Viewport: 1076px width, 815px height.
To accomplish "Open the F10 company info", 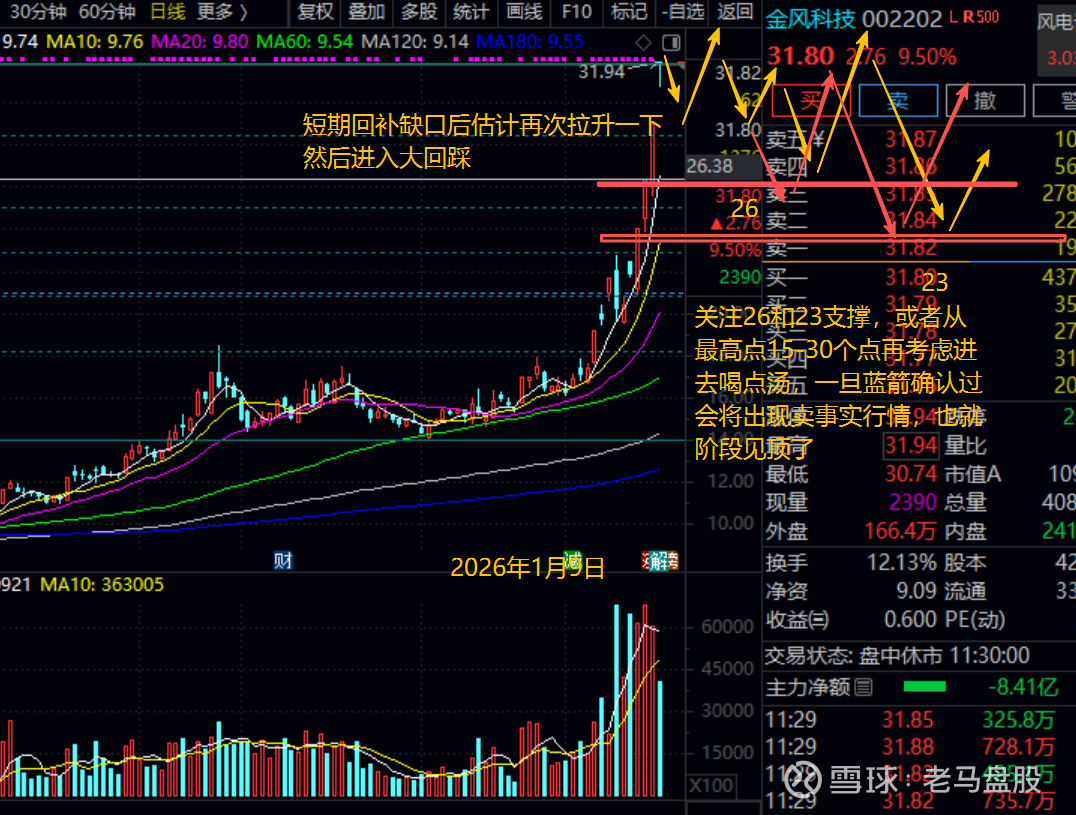I will pyautogui.click(x=576, y=12).
